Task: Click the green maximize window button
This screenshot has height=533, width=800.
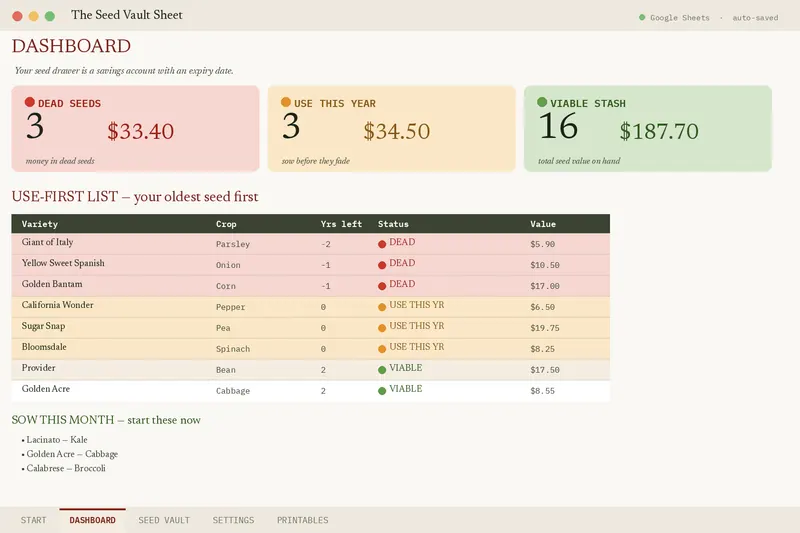Action: click(49, 16)
